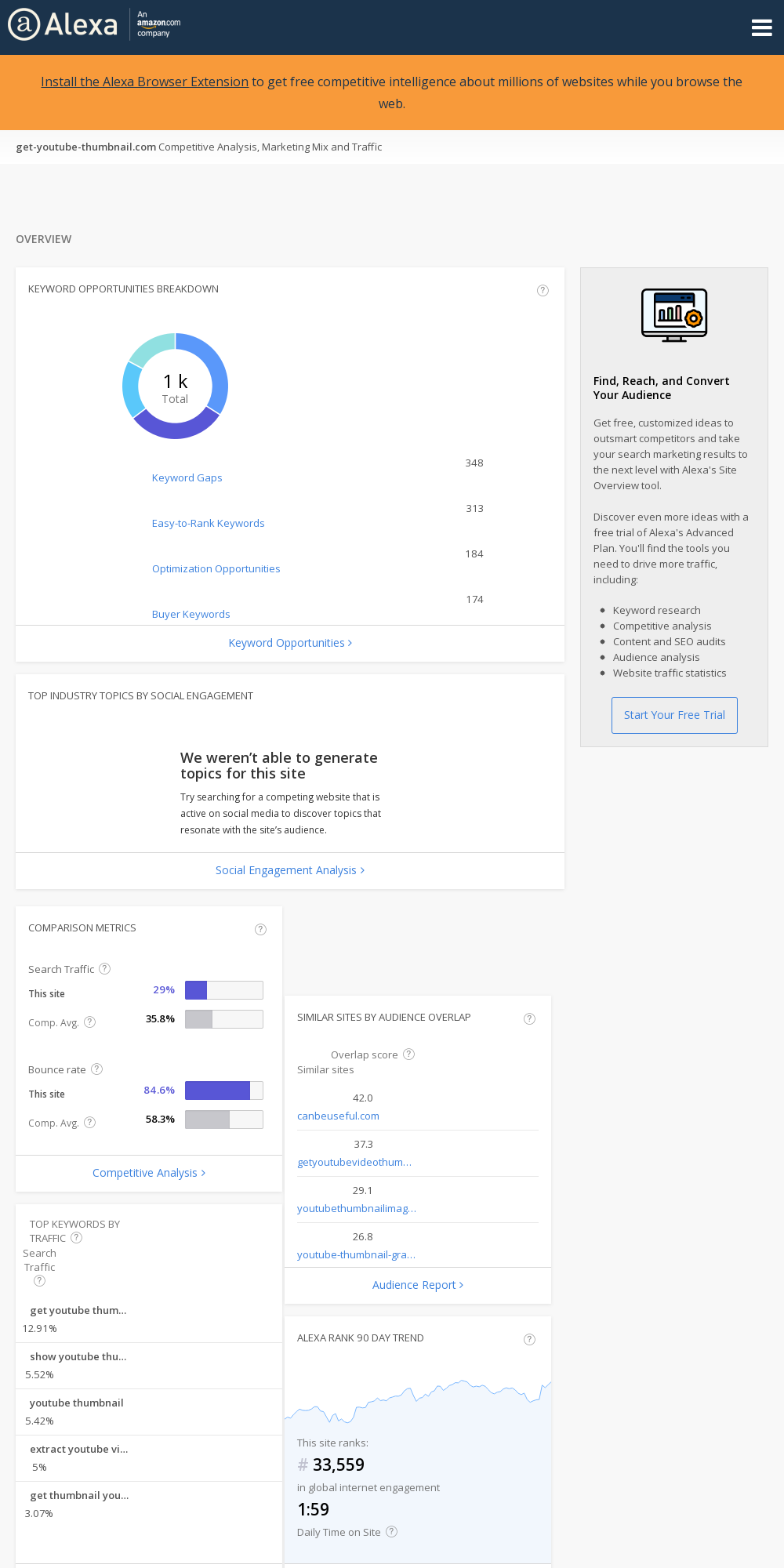Image resolution: width=784 pixels, height=1568 pixels.
Task: Open the Optimization Opportunities link
Action: pyautogui.click(x=216, y=568)
